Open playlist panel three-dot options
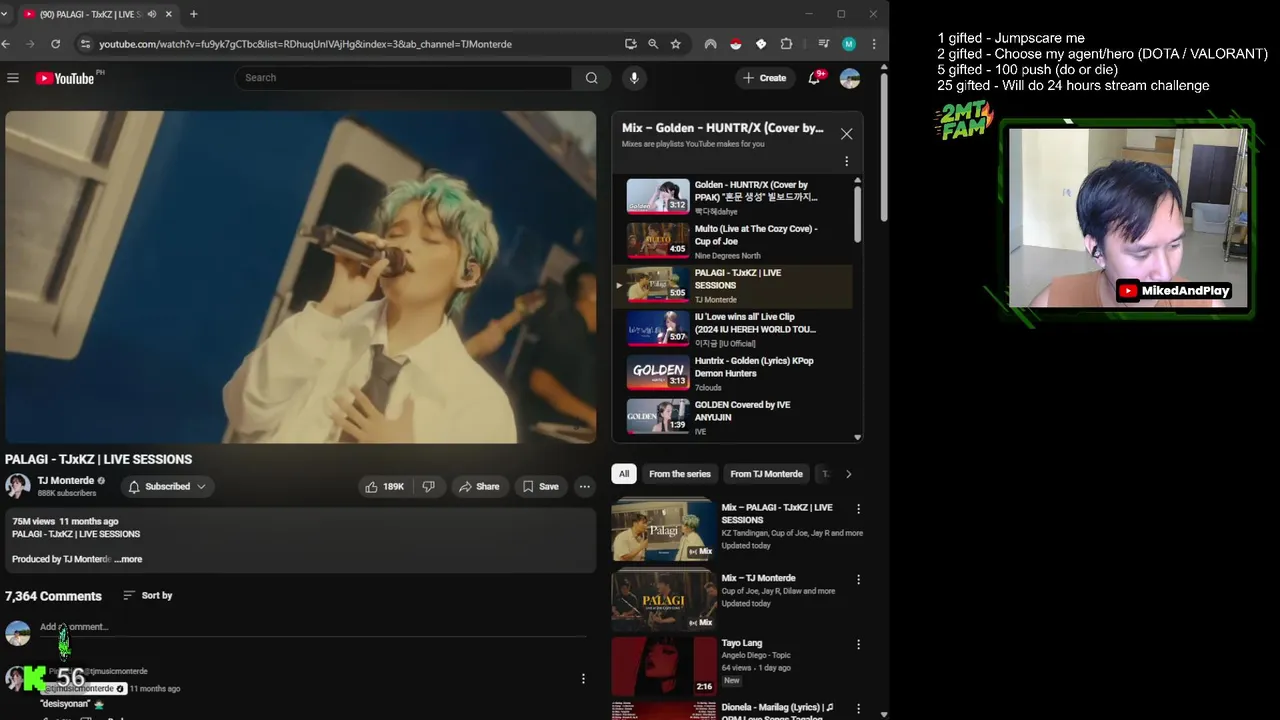Image resolution: width=1280 pixels, height=720 pixels. pyautogui.click(x=846, y=161)
